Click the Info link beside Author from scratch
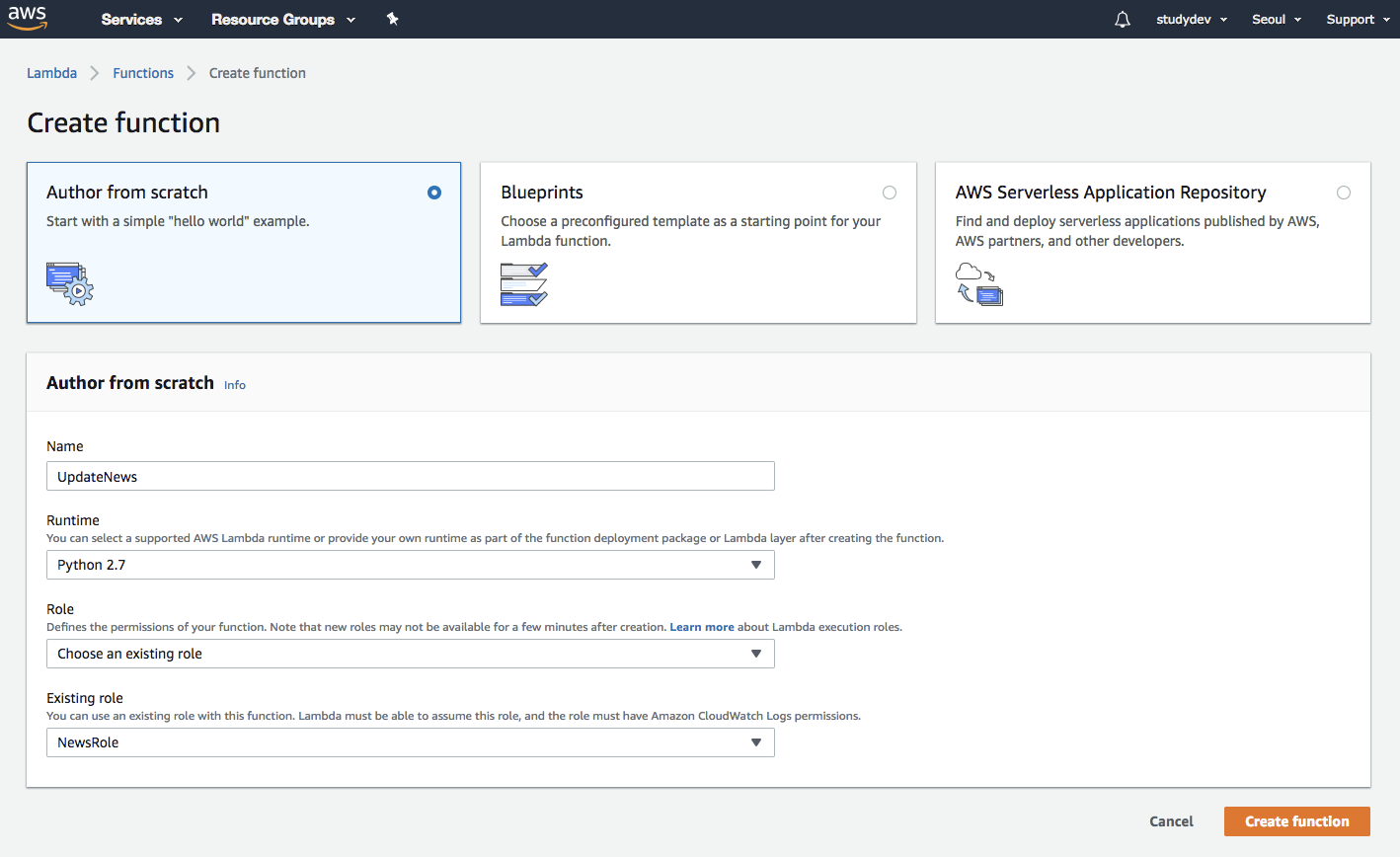Image resolution: width=1400 pixels, height=857 pixels. pos(235,385)
